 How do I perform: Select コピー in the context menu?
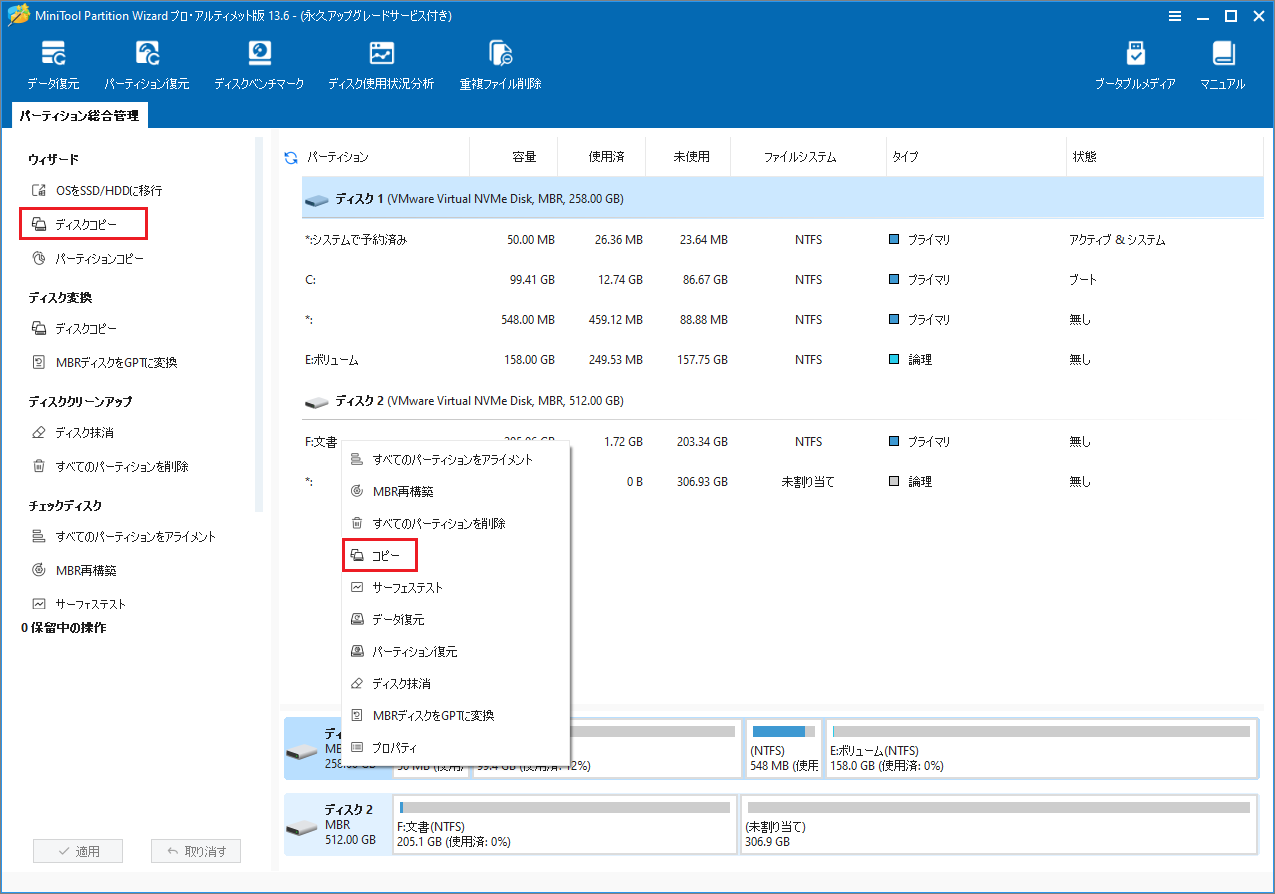(379, 555)
